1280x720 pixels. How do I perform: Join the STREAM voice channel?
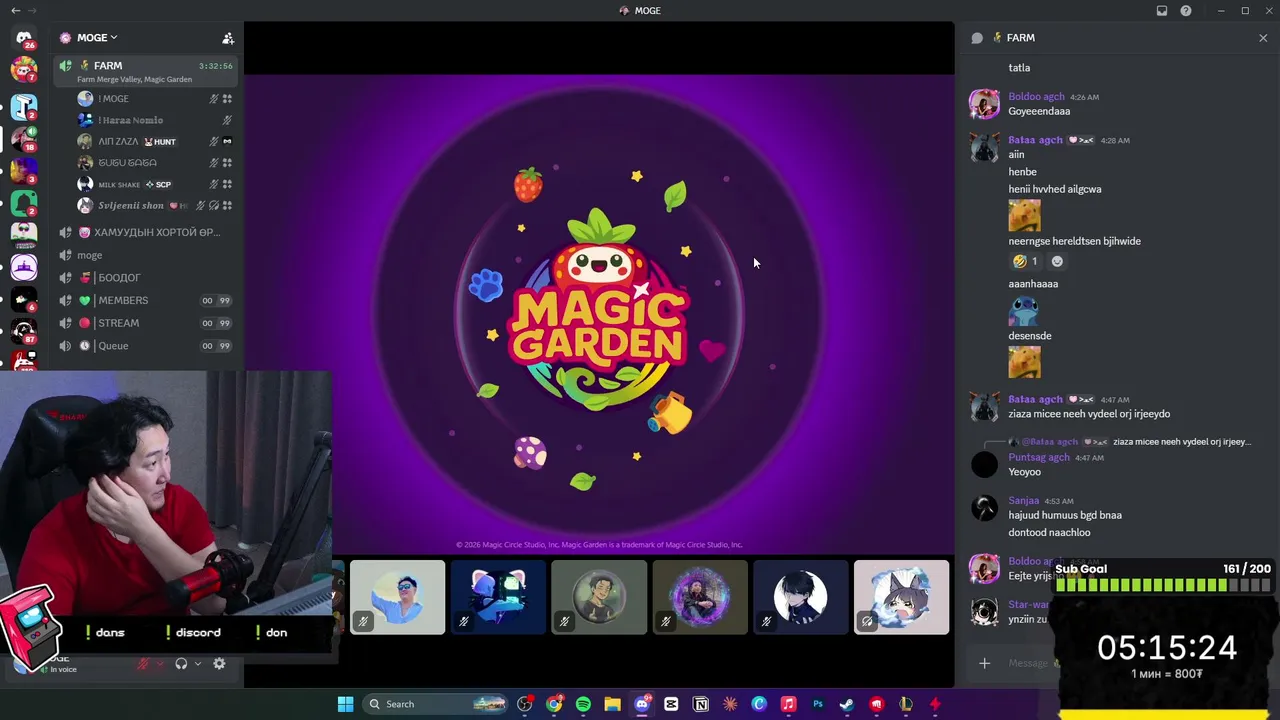click(146, 323)
